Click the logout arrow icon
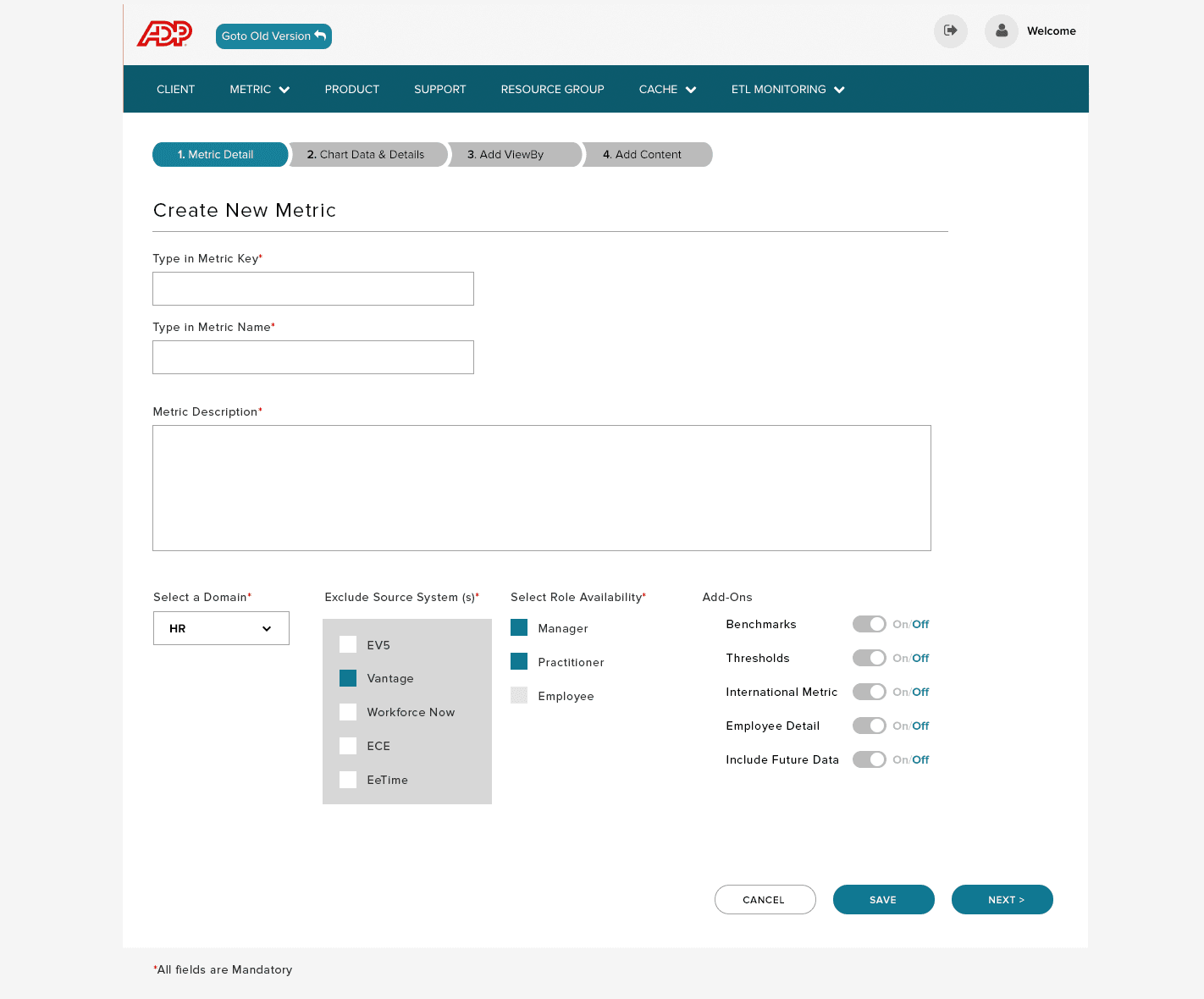Screen dimensions: 1204x999 pos(951,31)
